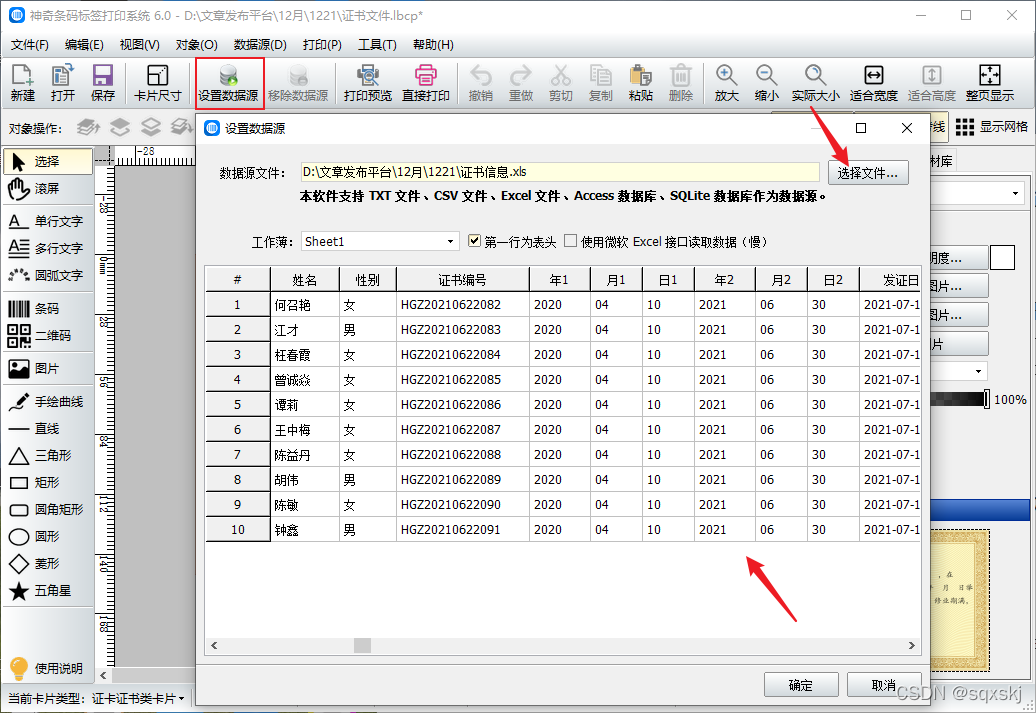Click the 数据源文件 path input field

tap(560, 172)
